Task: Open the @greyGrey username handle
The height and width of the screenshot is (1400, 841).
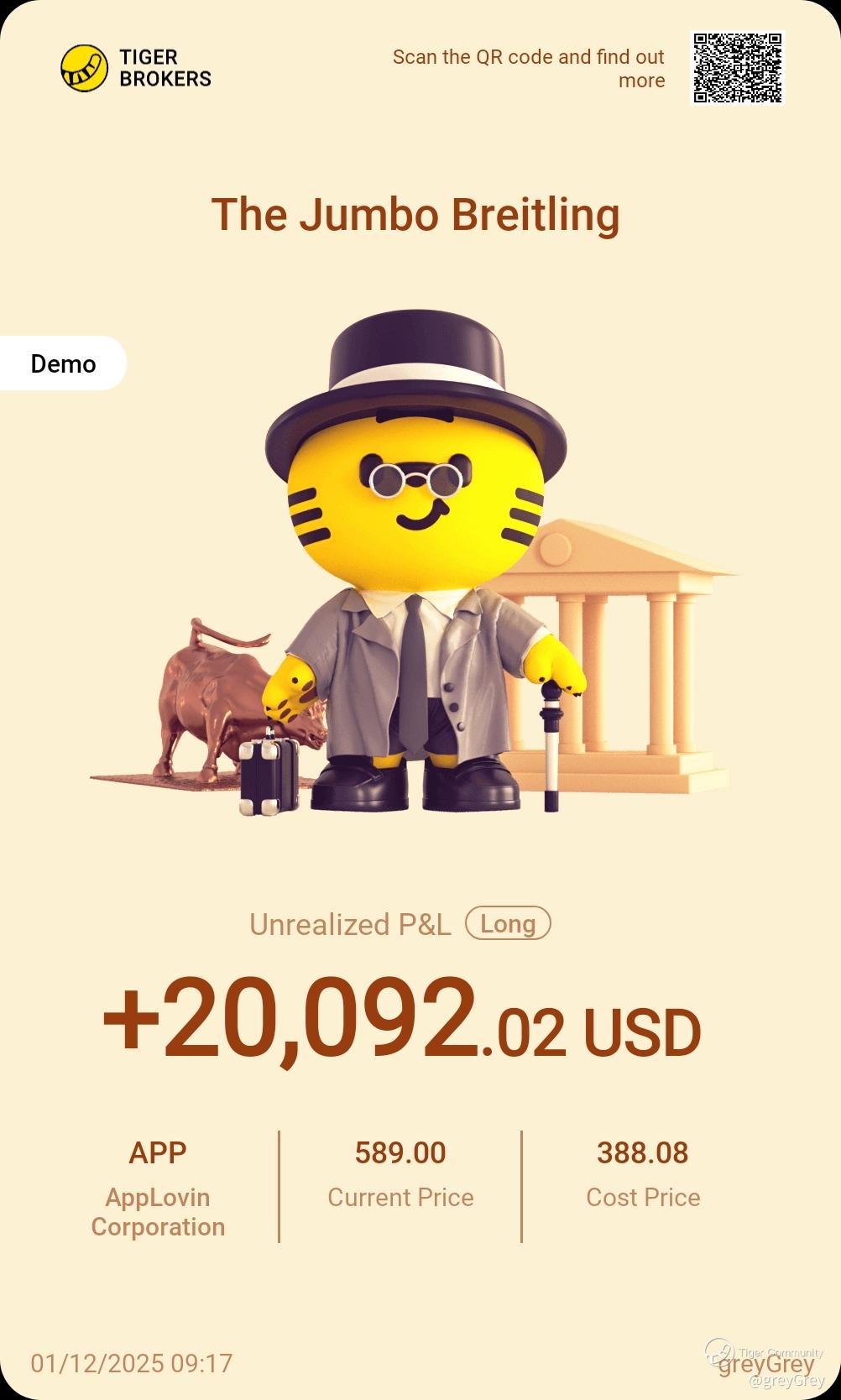Action: 786,1381
